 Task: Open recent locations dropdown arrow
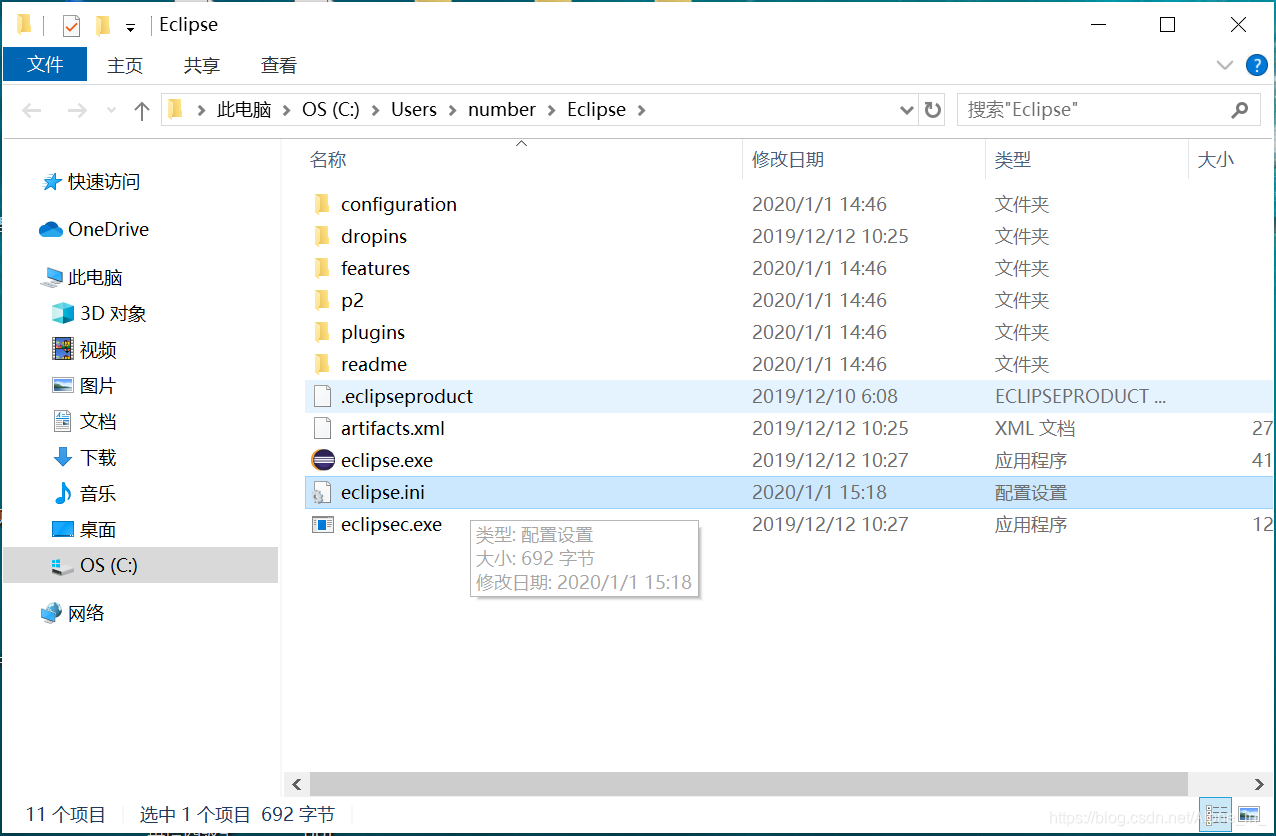point(111,111)
